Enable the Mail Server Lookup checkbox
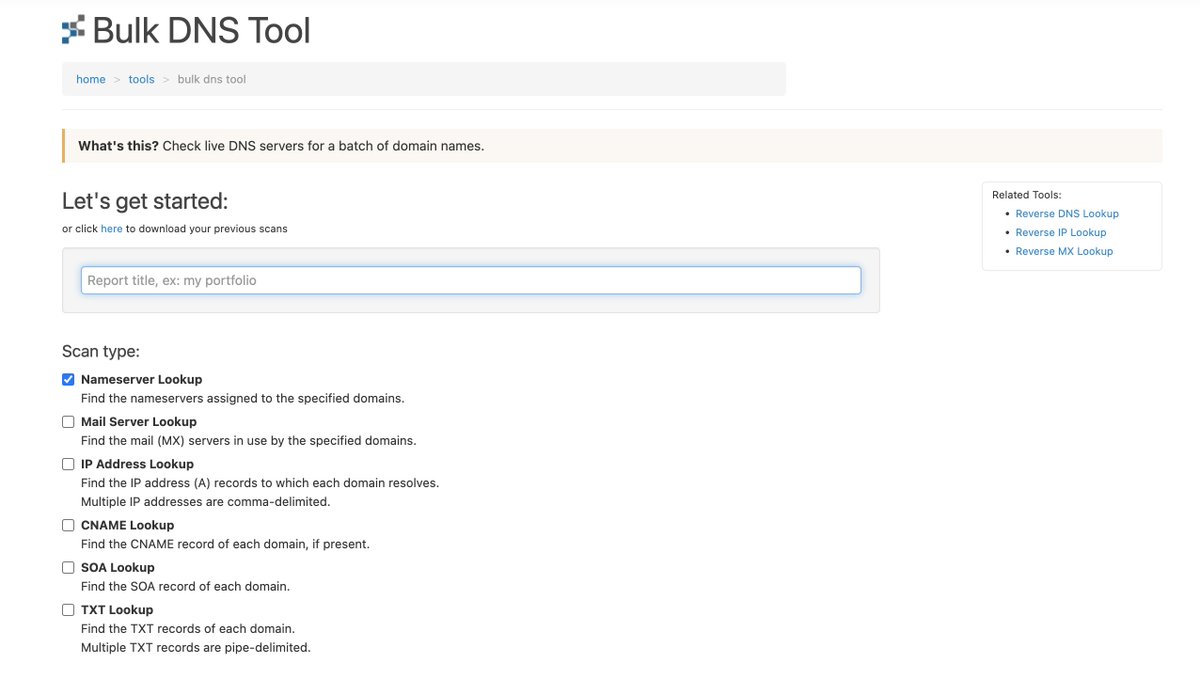 (68, 422)
